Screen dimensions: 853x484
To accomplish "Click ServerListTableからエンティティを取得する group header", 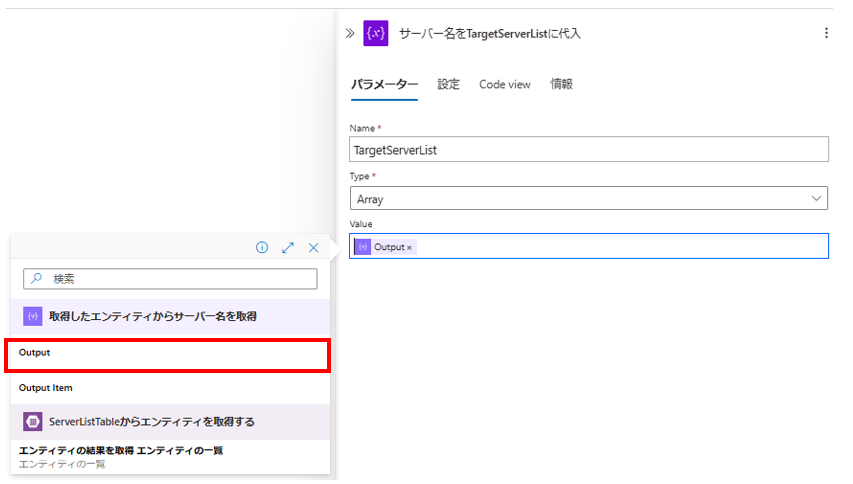I will (170, 421).
